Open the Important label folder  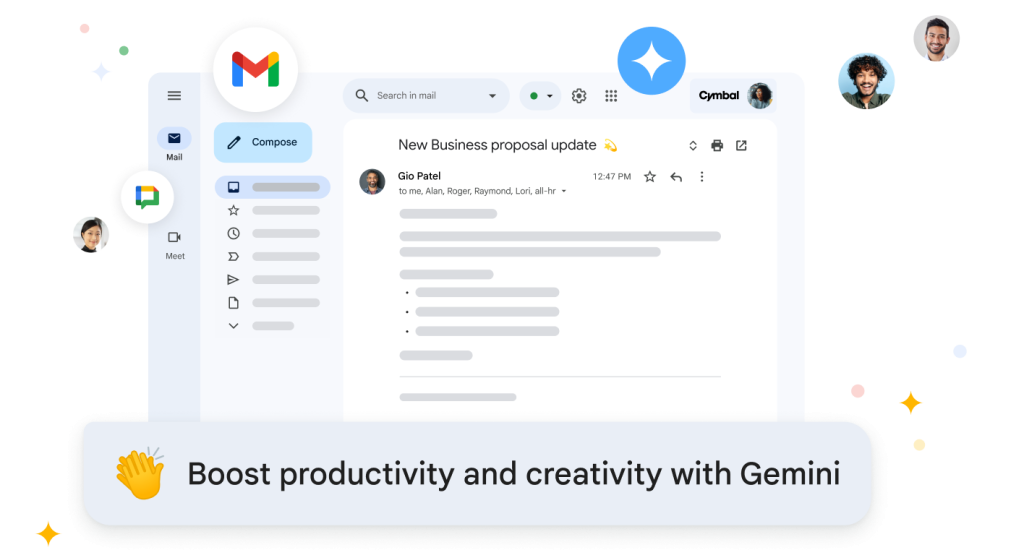(233, 257)
